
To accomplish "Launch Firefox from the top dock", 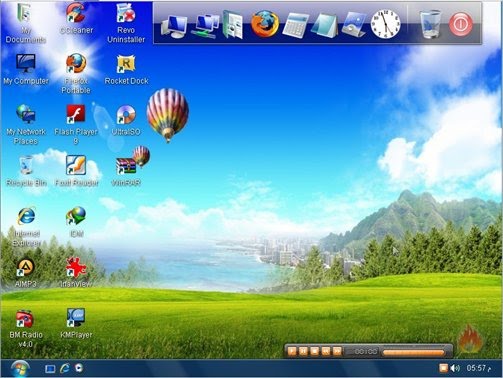I will point(265,23).
